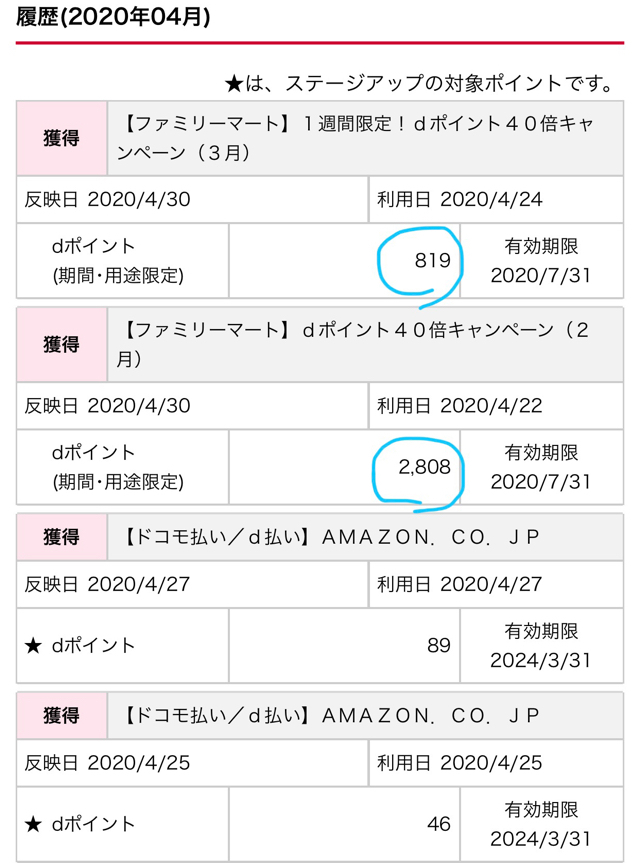Select the 2,808 points value circled in blue
Image resolution: width=640 pixels, height=863 pixels.
(x=424, y=467)
